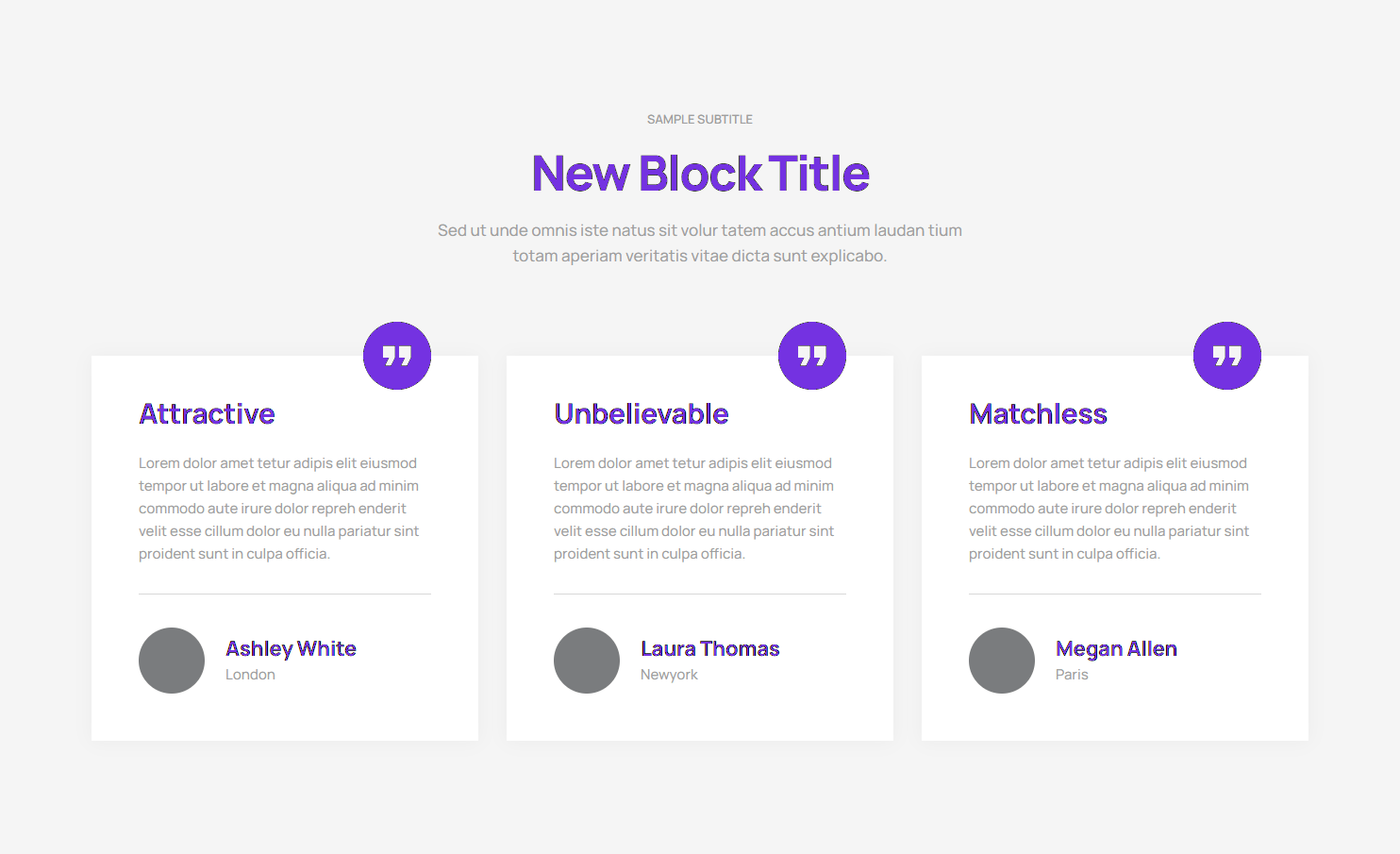Click the quote icon above the Attractive card

(x=397, y=356)
